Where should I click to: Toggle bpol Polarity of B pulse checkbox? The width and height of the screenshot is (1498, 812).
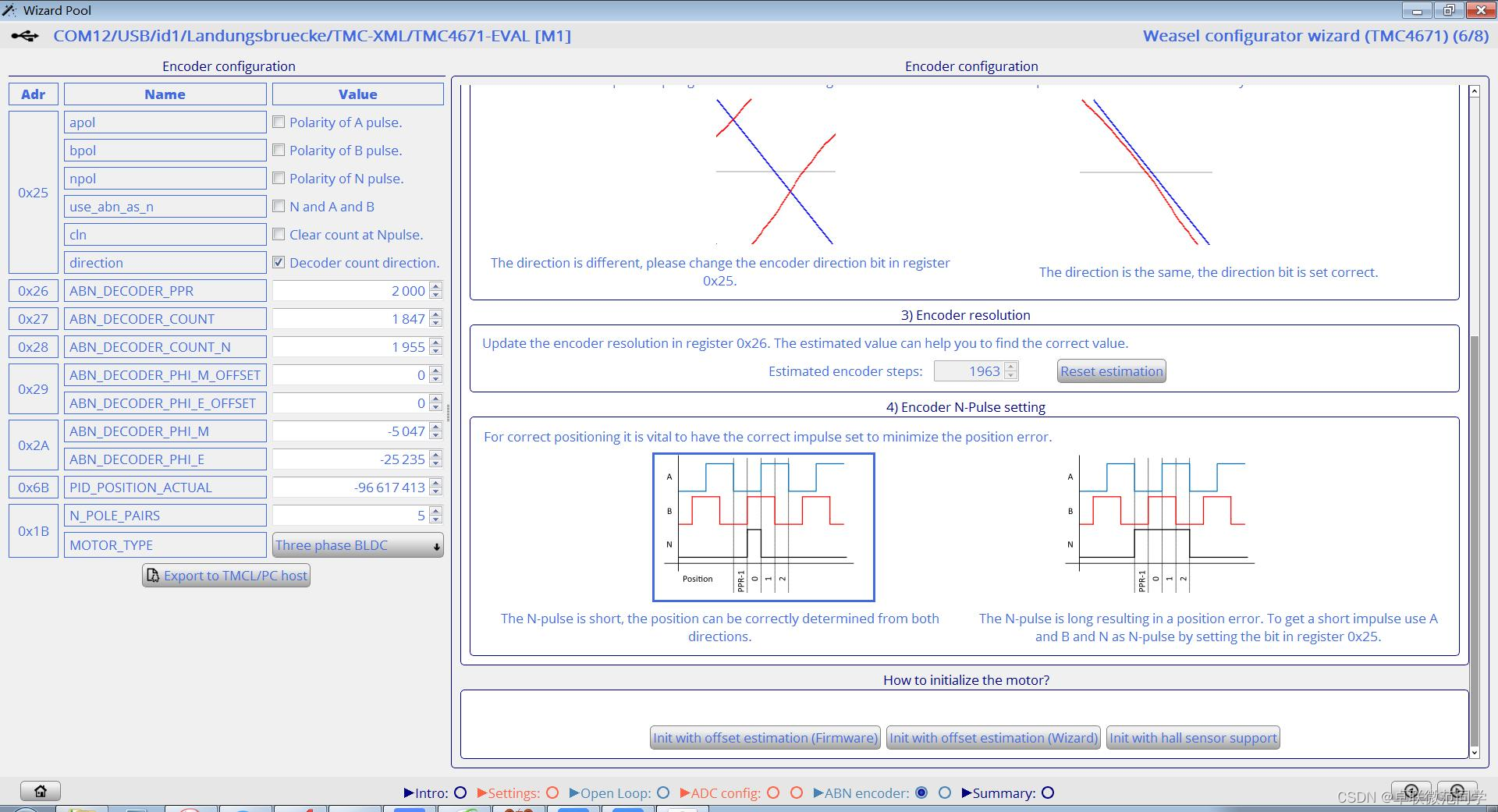[279, 150]
